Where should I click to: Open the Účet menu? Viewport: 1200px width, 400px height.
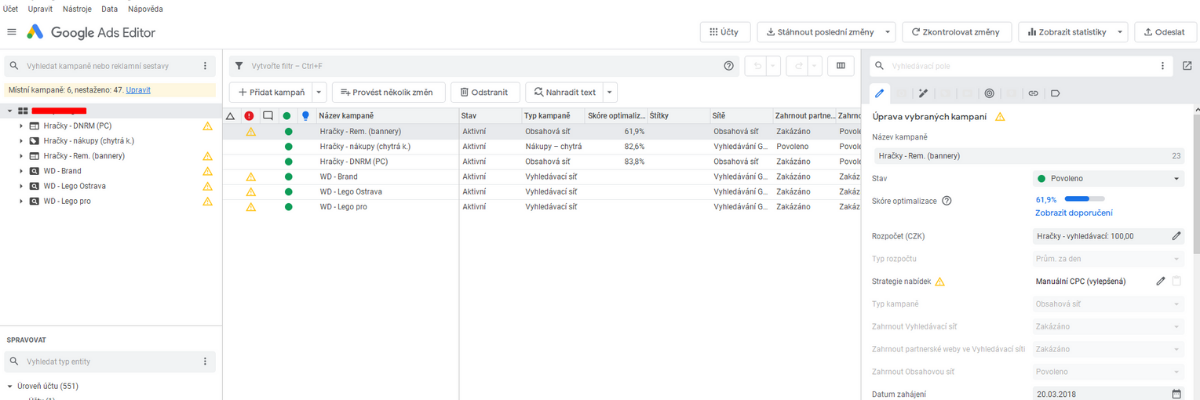point(12,8)
